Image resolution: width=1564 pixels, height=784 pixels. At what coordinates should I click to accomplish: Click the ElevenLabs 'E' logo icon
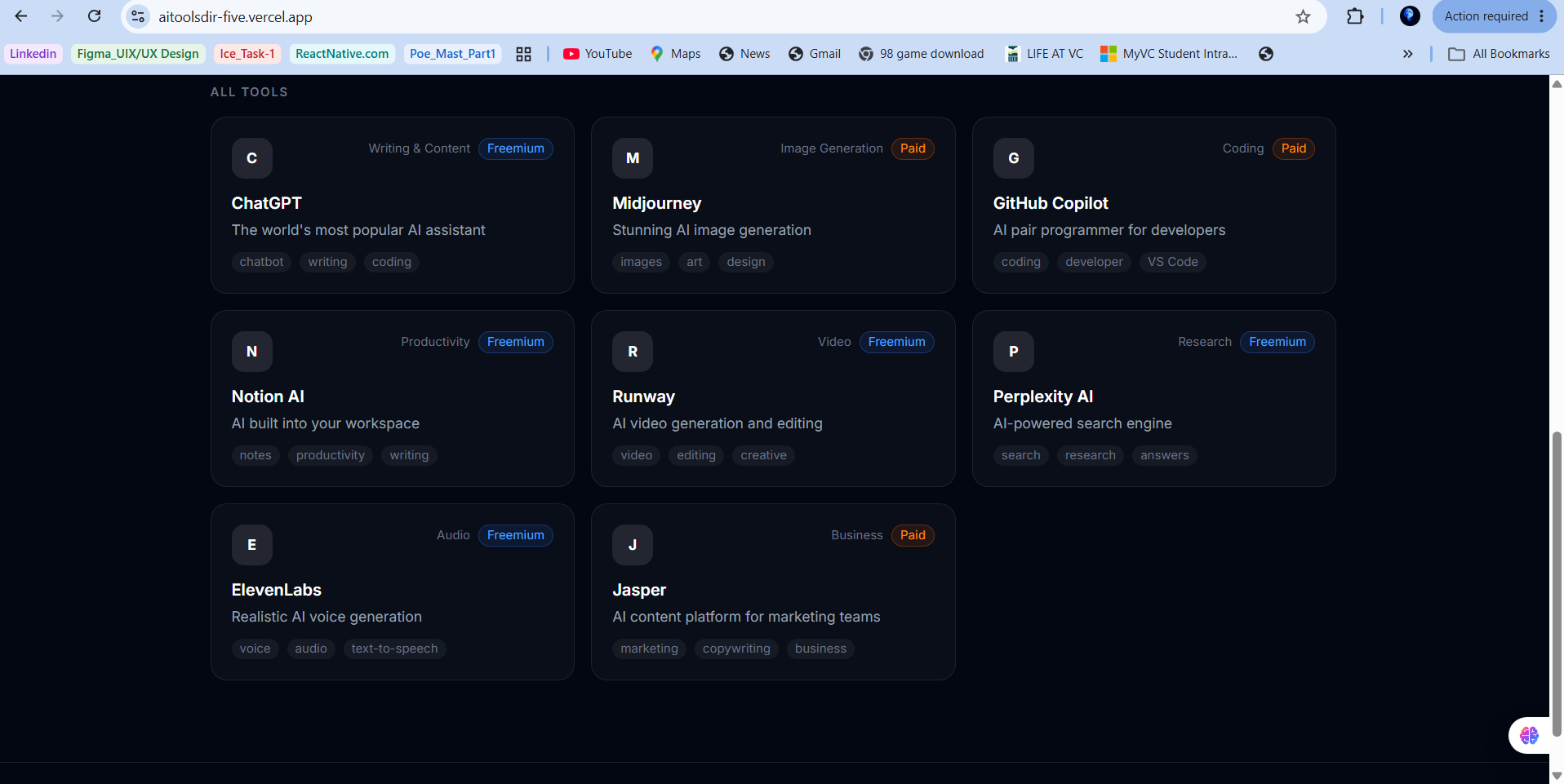(252, 545)
